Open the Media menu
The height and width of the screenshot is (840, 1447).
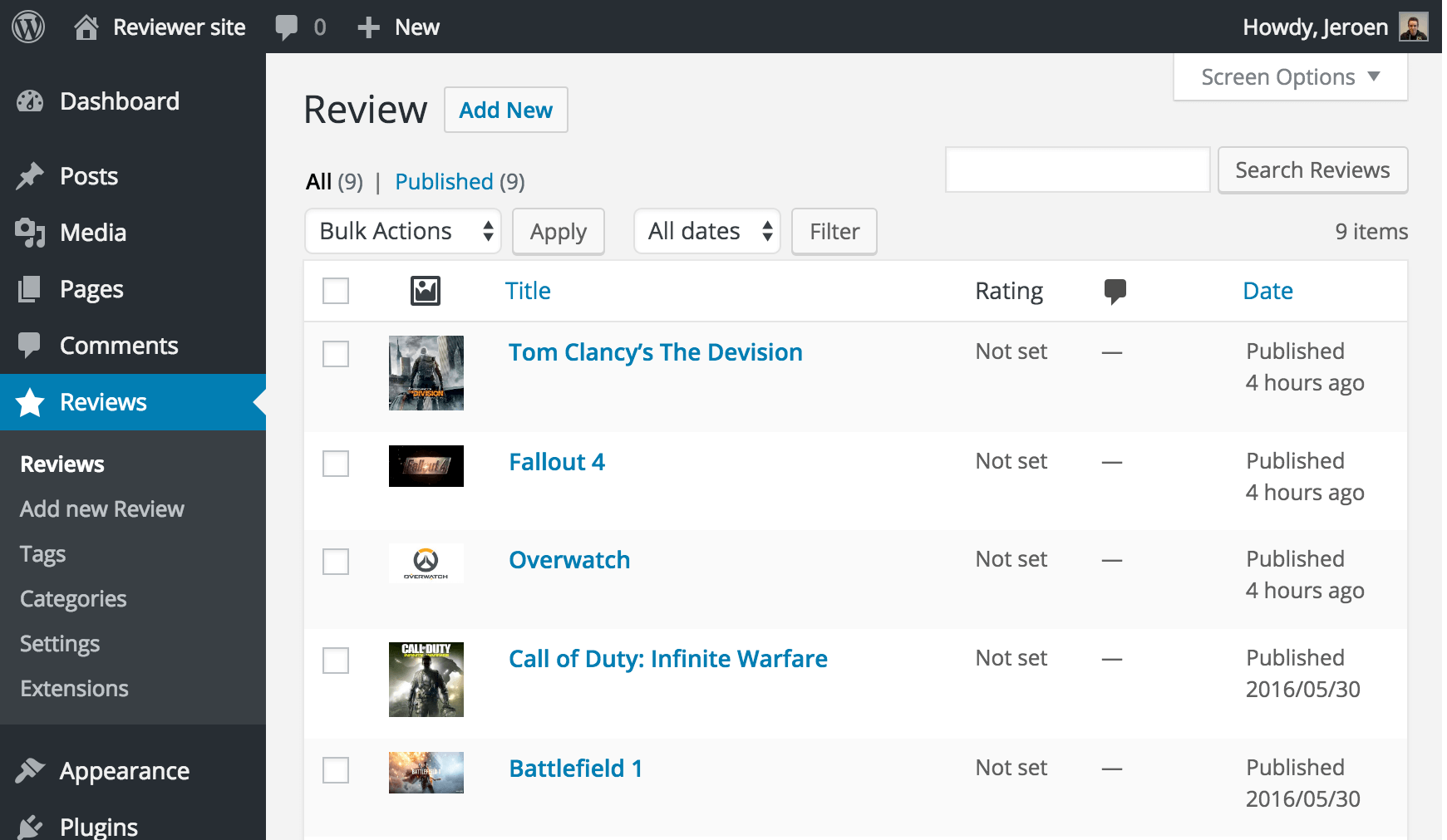click(x=133, y=233)
